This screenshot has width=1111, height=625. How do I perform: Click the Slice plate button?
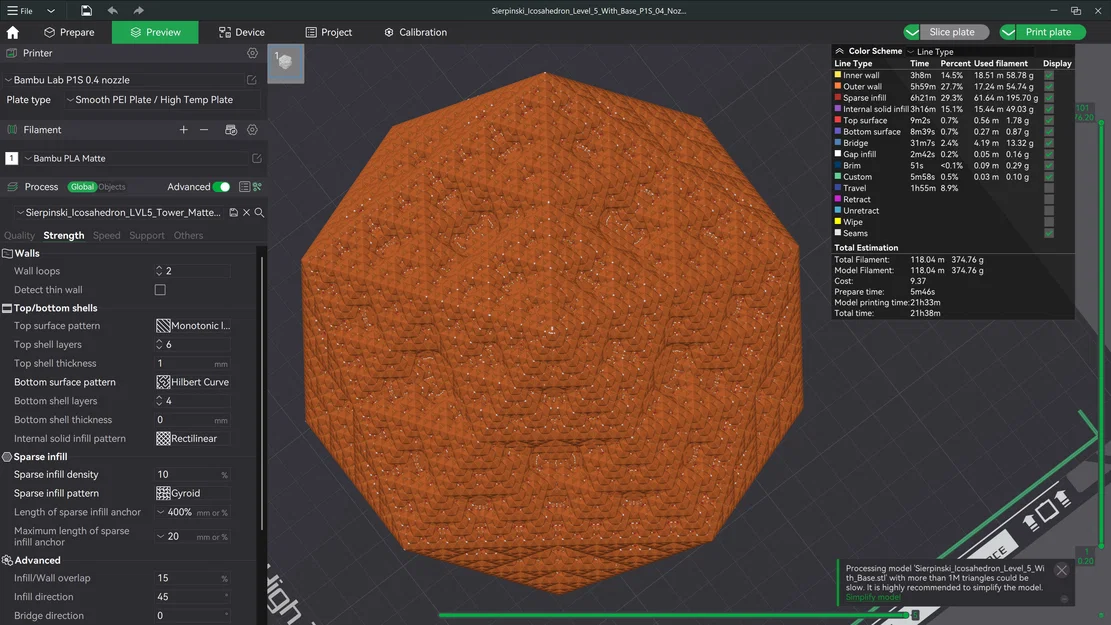click(950, 31)
